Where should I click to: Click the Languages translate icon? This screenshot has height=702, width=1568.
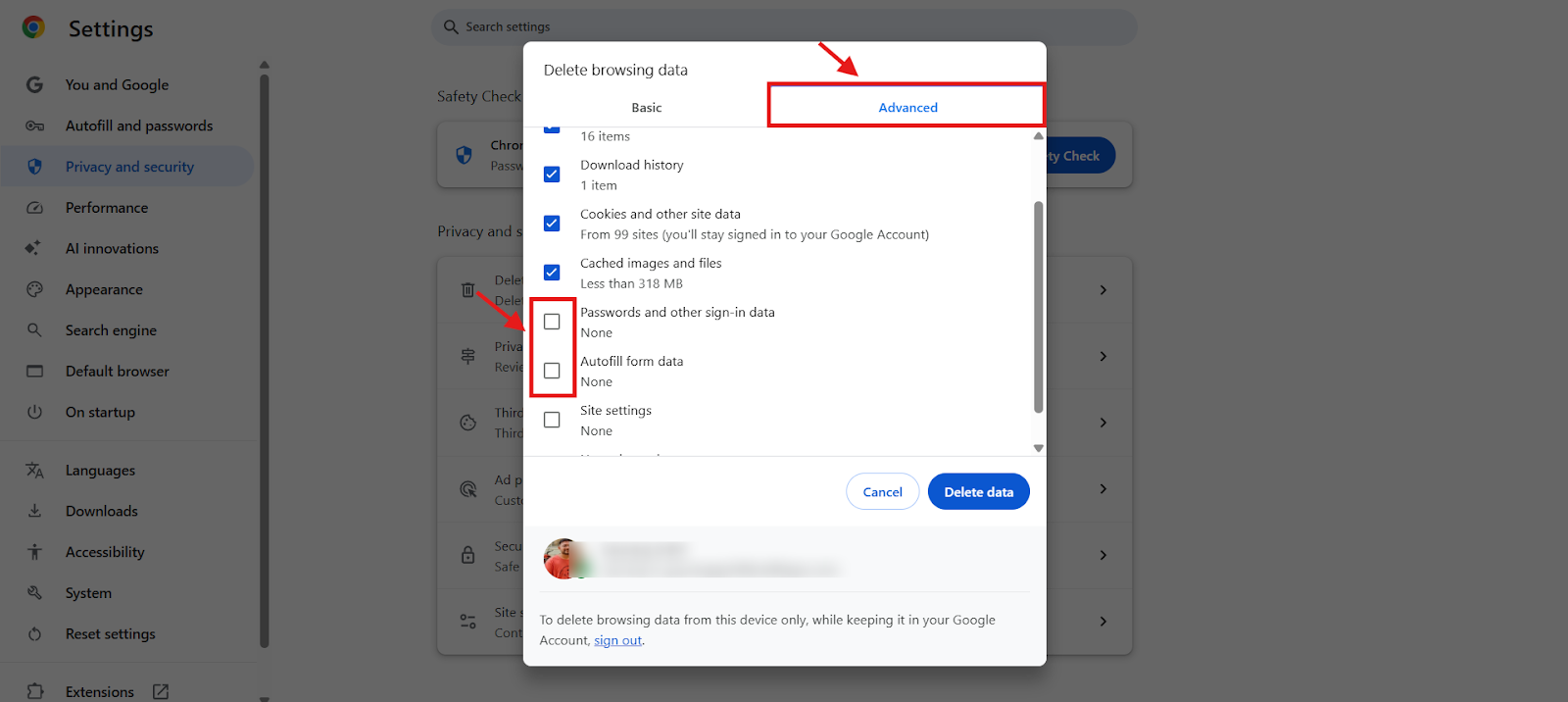click(34, 471)
